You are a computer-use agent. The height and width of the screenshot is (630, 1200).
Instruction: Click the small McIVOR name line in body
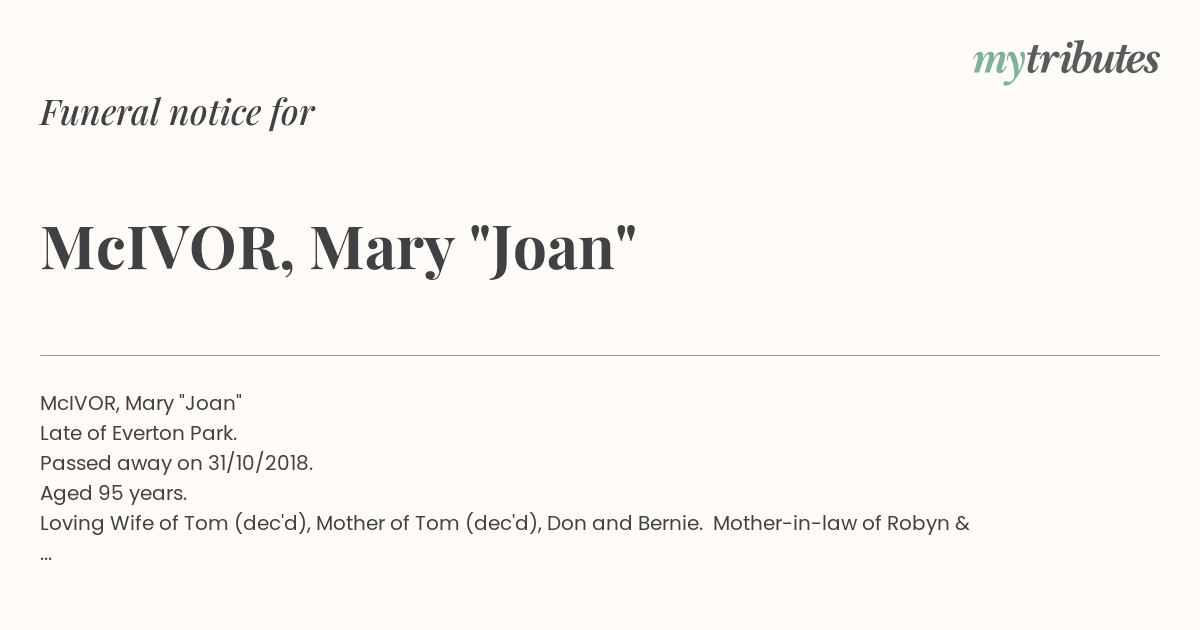click(141, 403)
